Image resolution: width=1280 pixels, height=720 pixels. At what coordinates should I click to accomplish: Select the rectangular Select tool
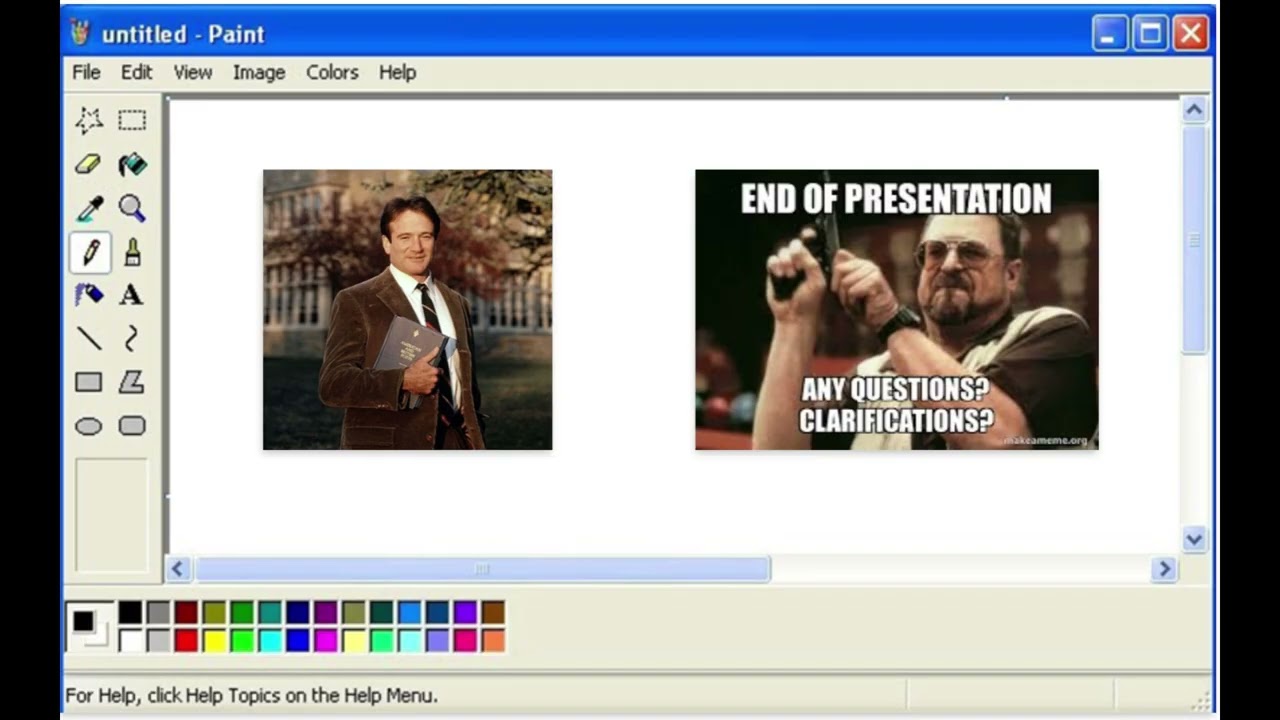point(132,121)
